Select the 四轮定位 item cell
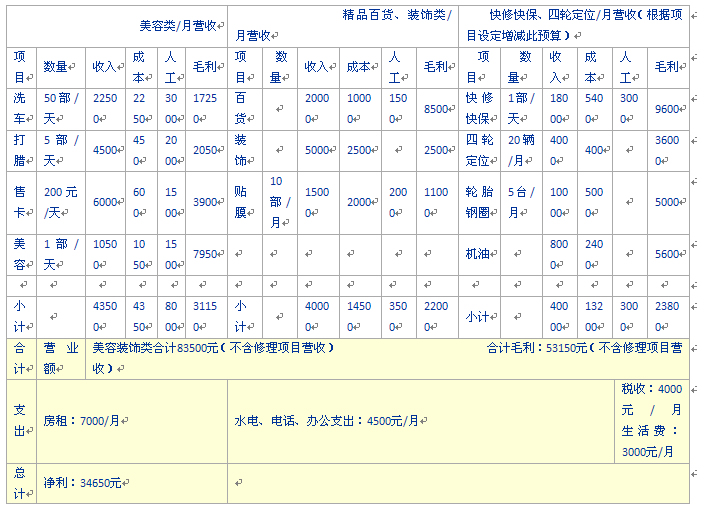705x511 pixels. [x=481, y=150]
